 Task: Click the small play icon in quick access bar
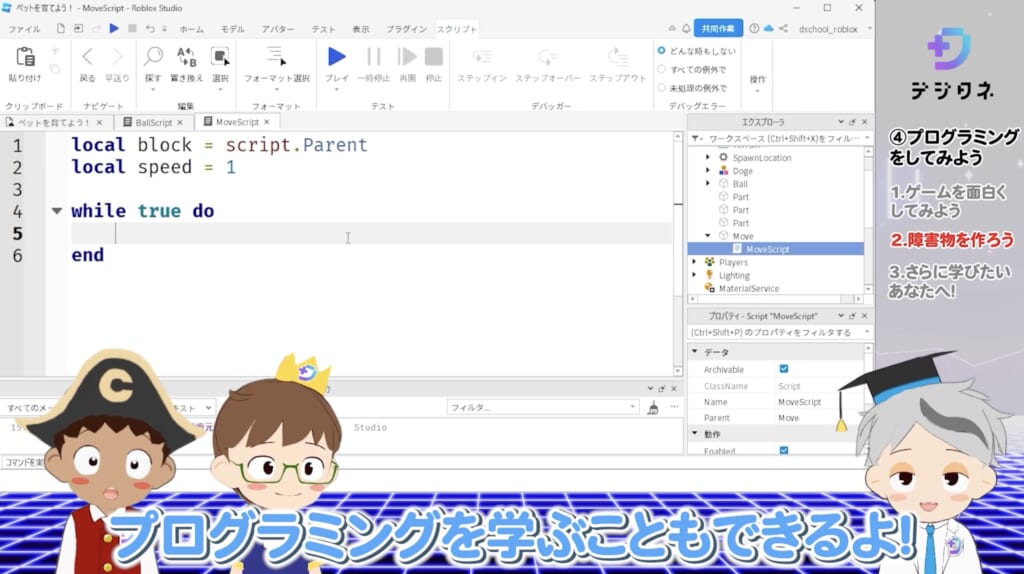coord(114,28)
